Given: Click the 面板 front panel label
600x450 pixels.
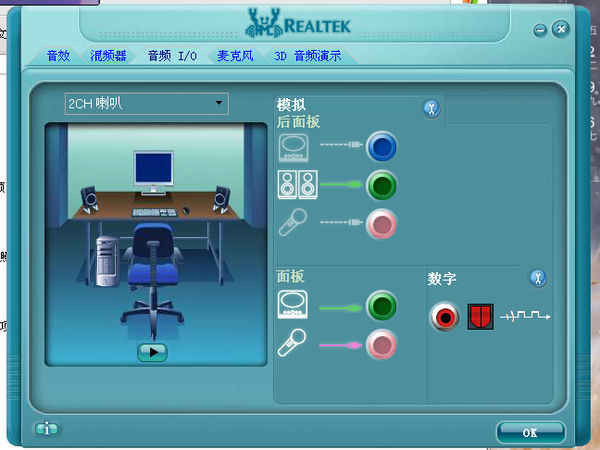Looking at the screenshot, I should (290, 276).
